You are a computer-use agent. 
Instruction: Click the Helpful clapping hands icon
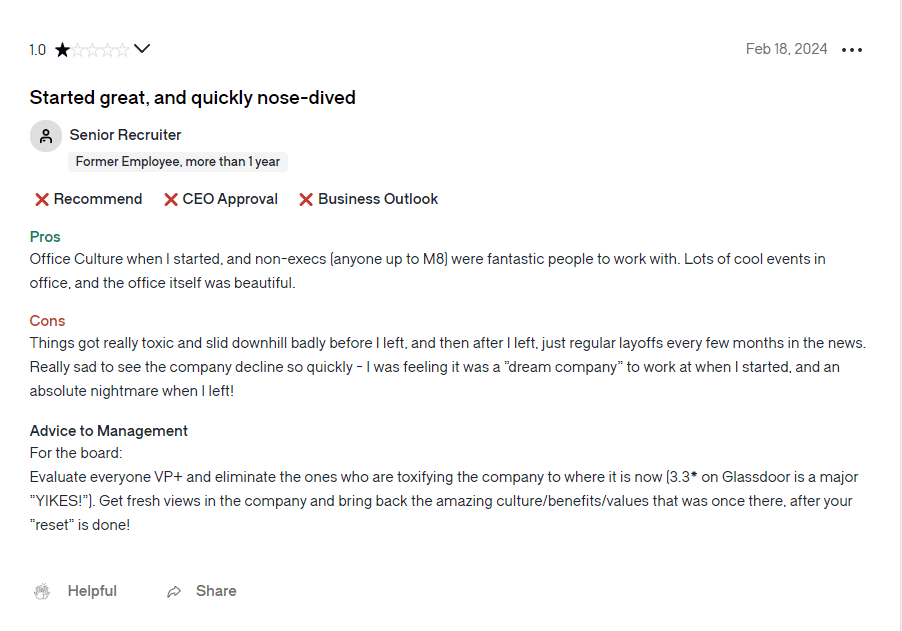(42, 591)
